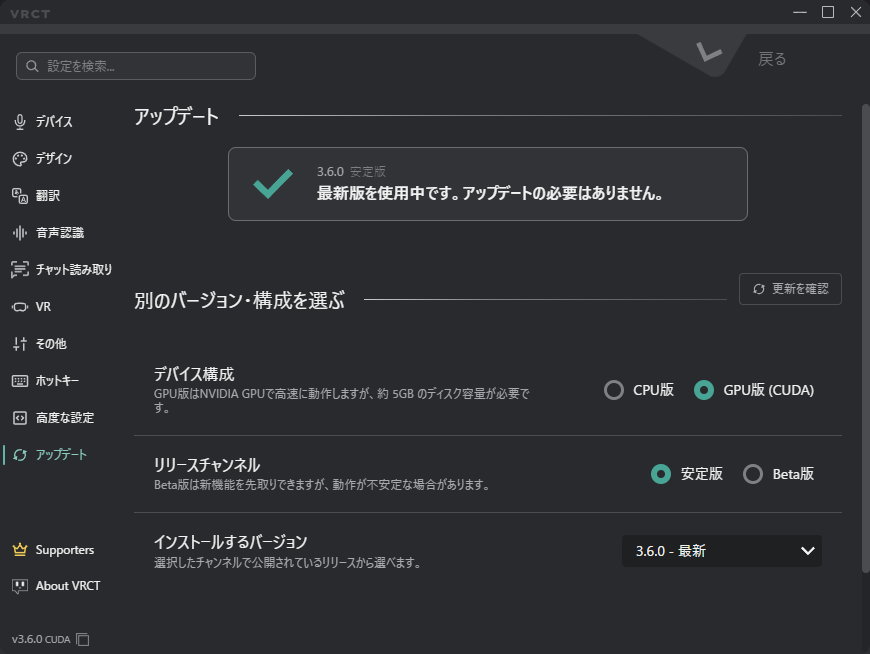The width and height of the screenshot is (870, 654).
Task: Click the 最新版を使用中です status message
Action: coord(490,193)
